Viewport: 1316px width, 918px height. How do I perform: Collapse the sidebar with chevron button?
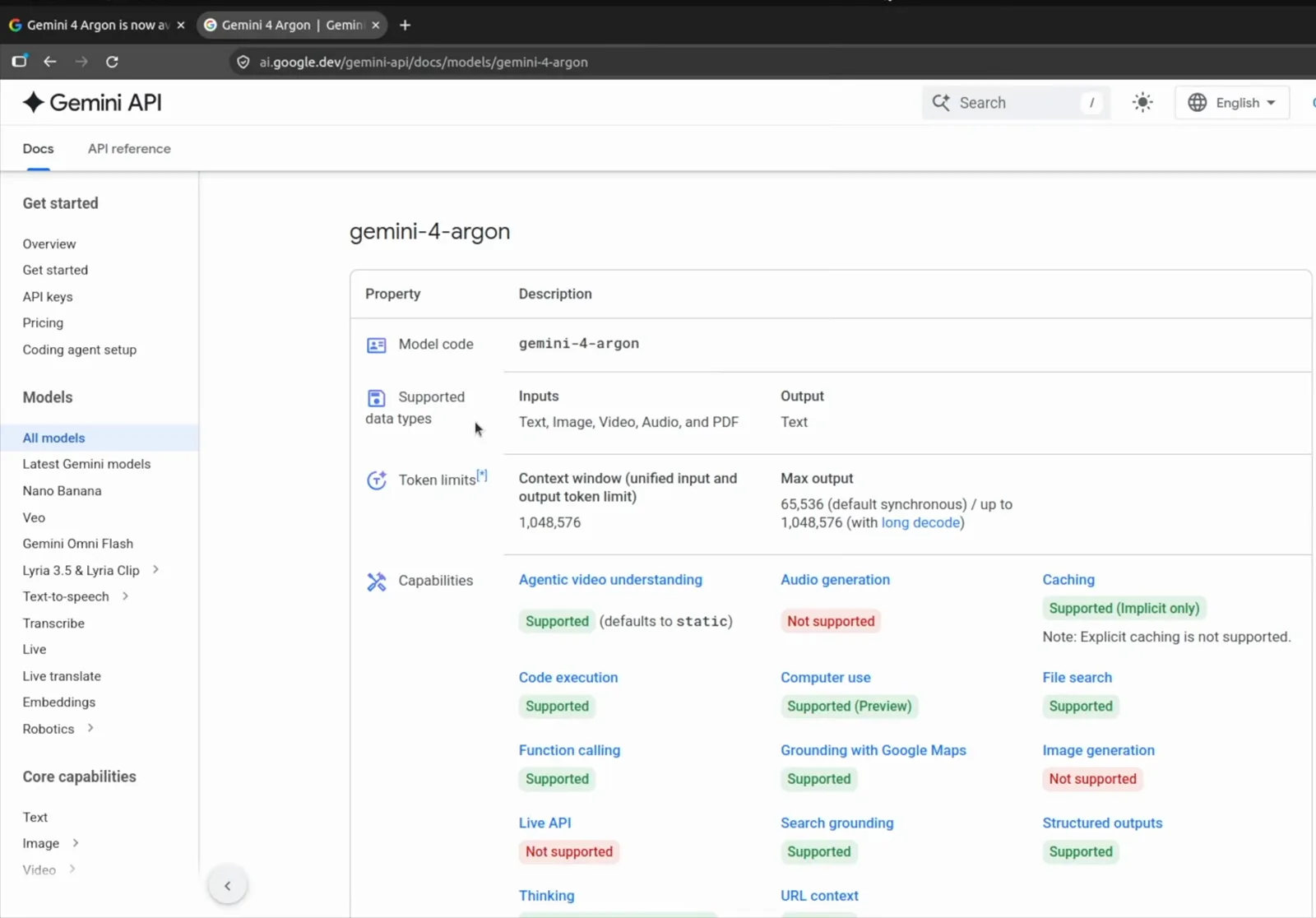pyautogui.click(x=228, y=886)
